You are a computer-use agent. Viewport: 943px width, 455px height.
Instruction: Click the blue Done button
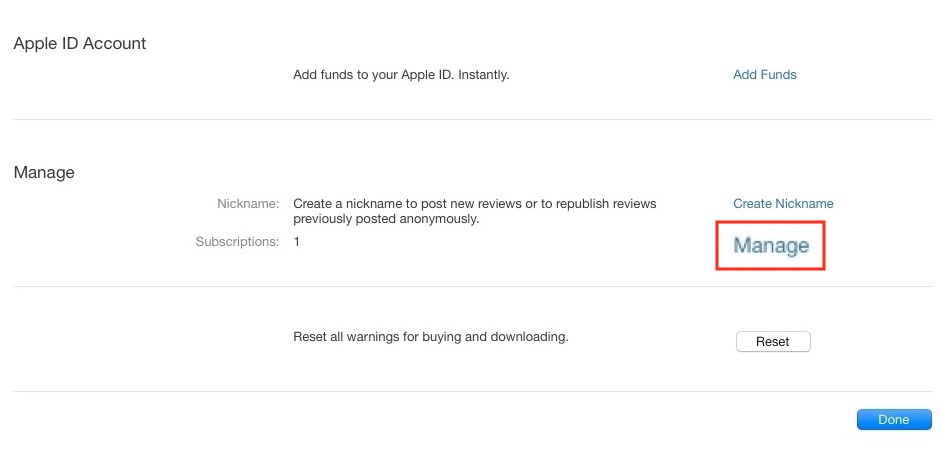893,420
